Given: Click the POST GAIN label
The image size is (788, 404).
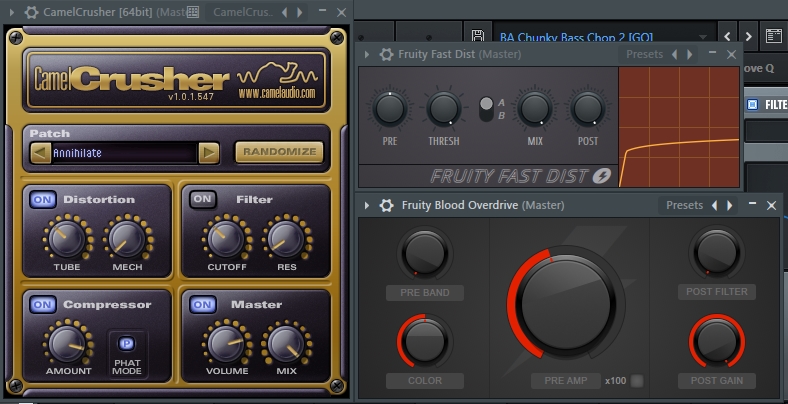Looking at the screenshot, I should [x=717, y=380].
